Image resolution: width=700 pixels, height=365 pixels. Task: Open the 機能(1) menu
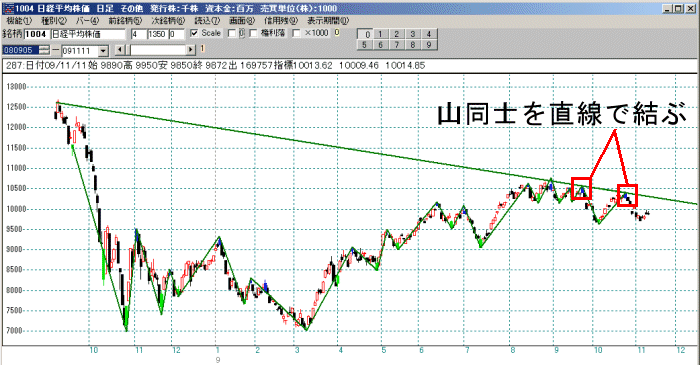[x=19, y=21]
